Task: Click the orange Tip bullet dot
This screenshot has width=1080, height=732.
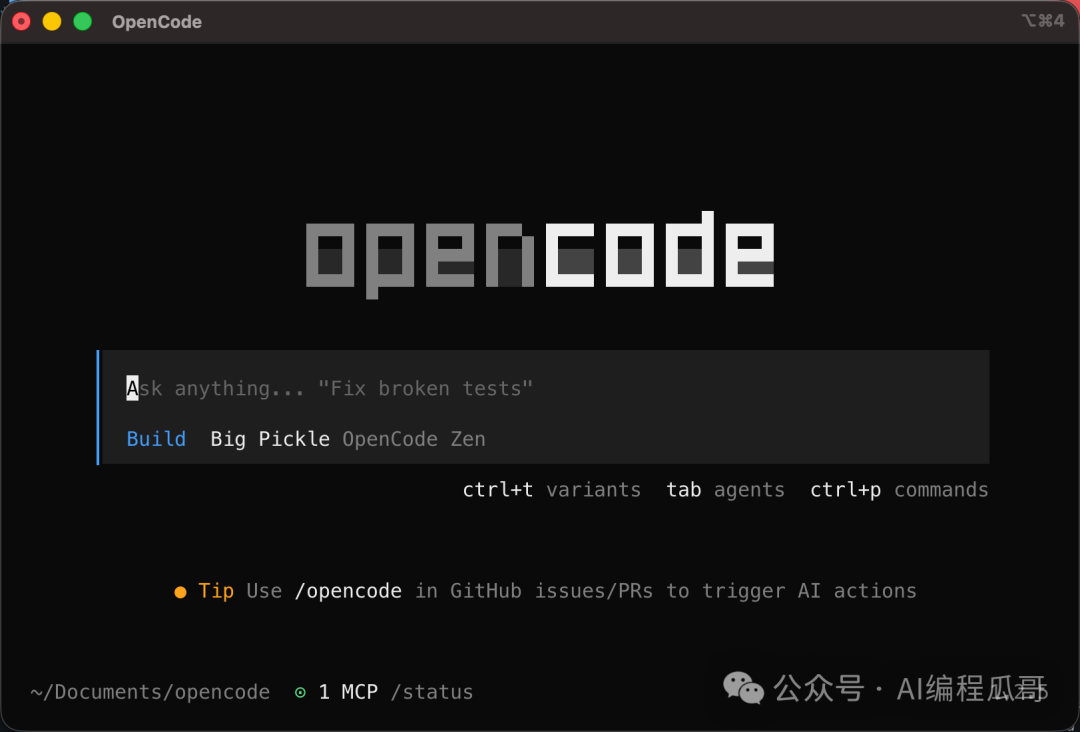Action: click(x=180, y=592)
